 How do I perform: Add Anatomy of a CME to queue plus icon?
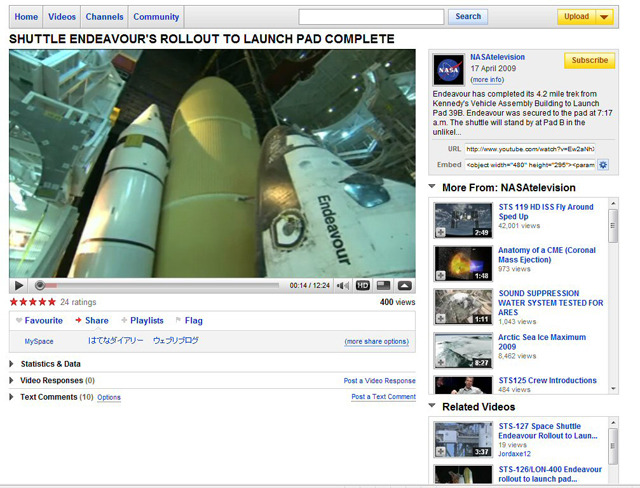pyautogui.click(x=441, y=275)
